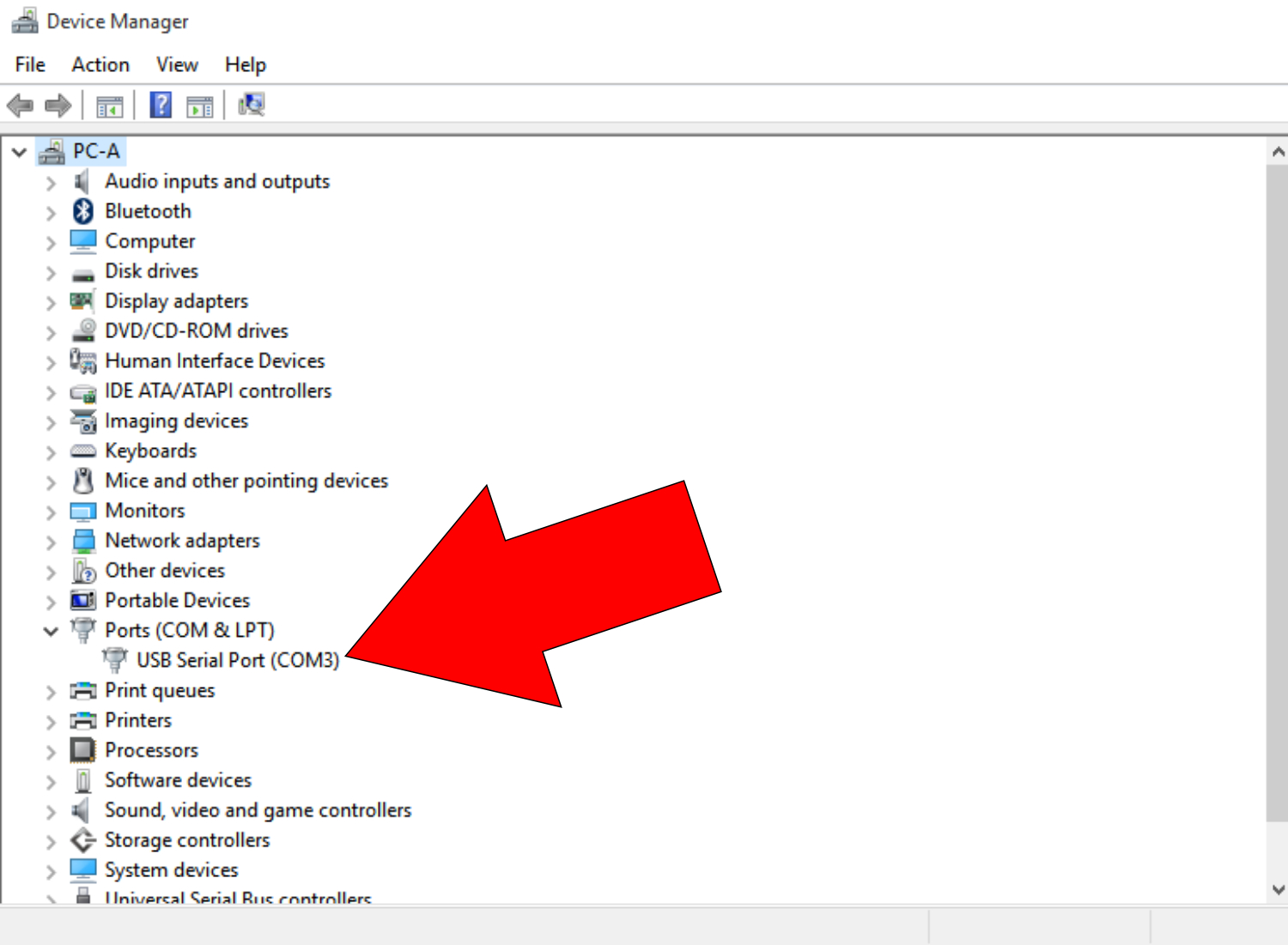This screenshot has height=945, width=1288.
Task: Select the Monitors label
Action: [145, 511]
